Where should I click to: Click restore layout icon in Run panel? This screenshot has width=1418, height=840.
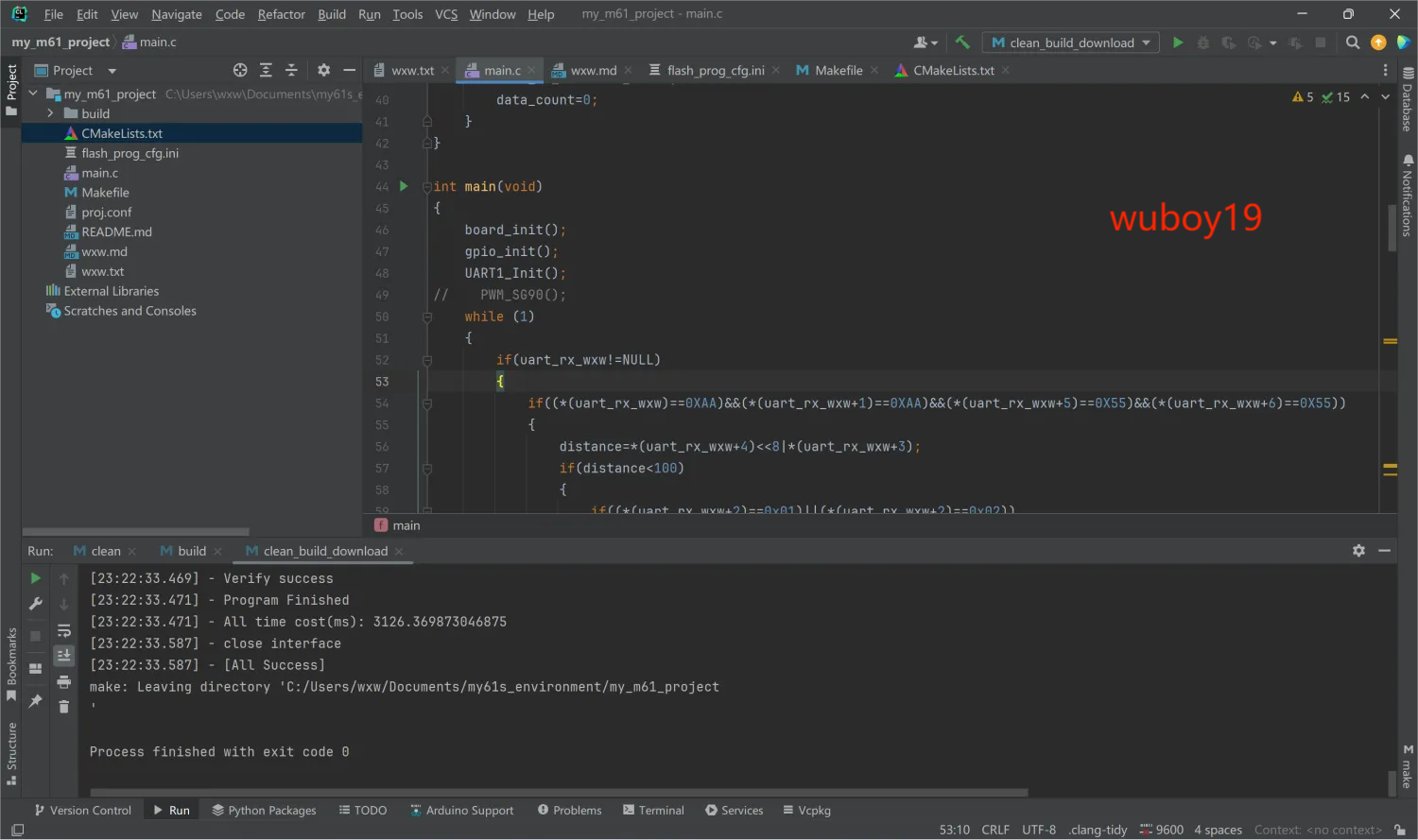point(36,668)
